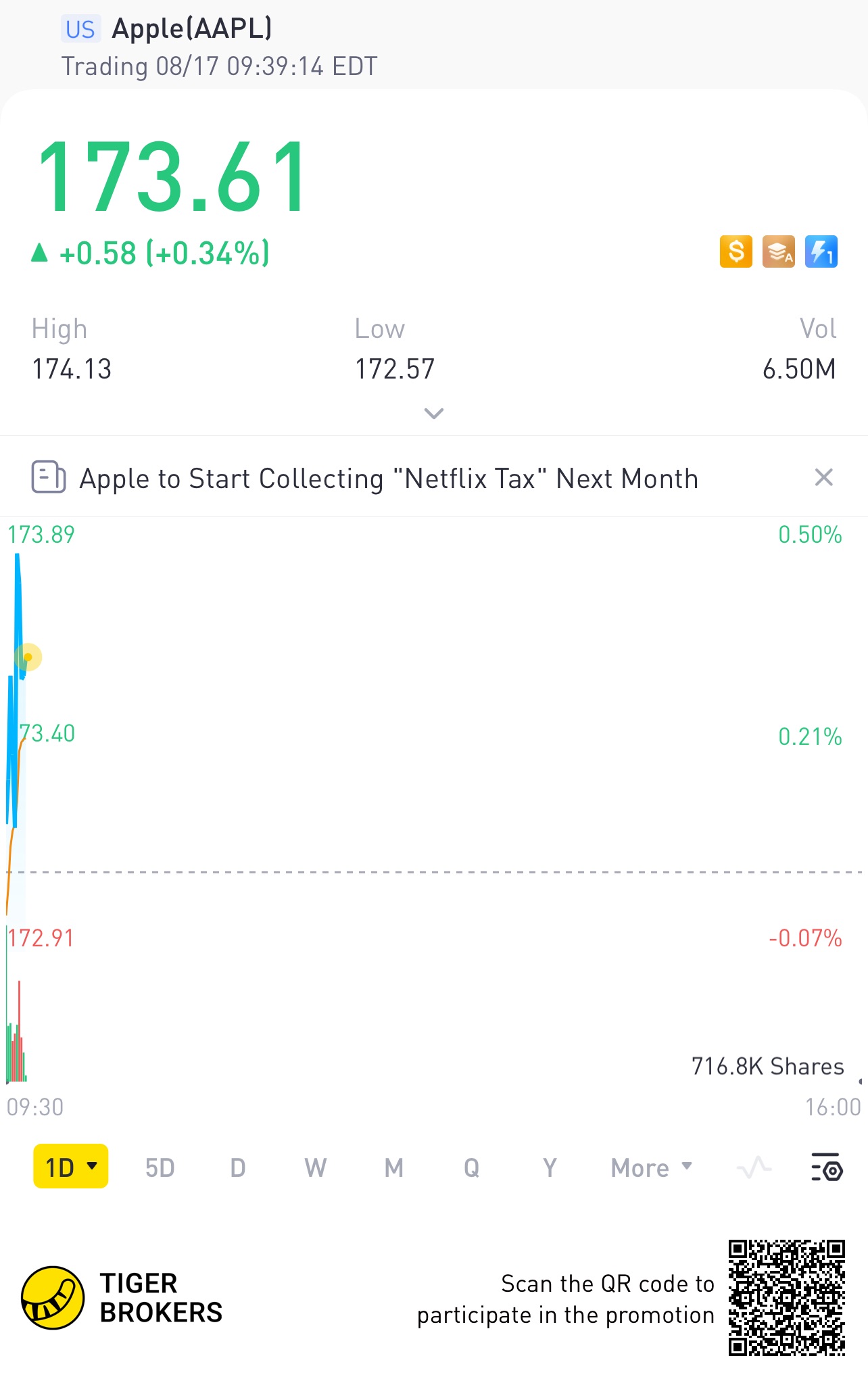Dismiss the Netflix Tax news banner
868x1379 pixels.
pos(823,477)
